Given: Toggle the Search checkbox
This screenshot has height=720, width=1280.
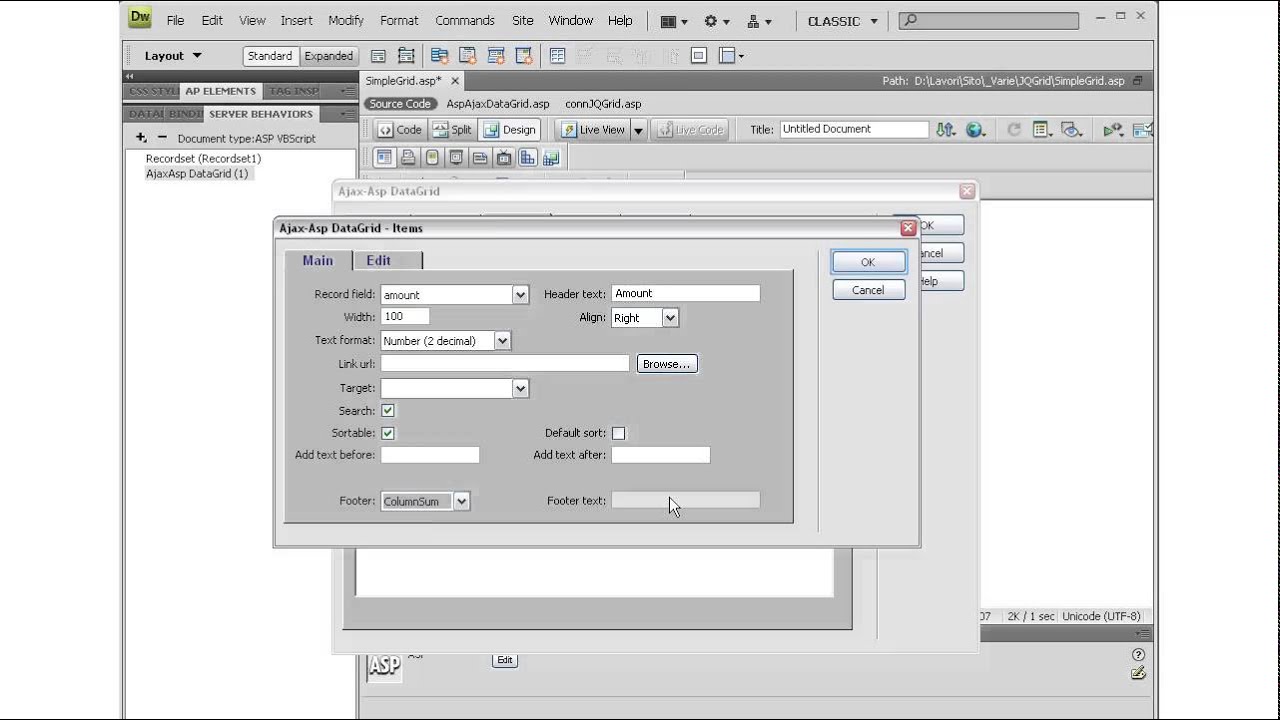Looking at the screenshot, I should [x=388, y=411].
